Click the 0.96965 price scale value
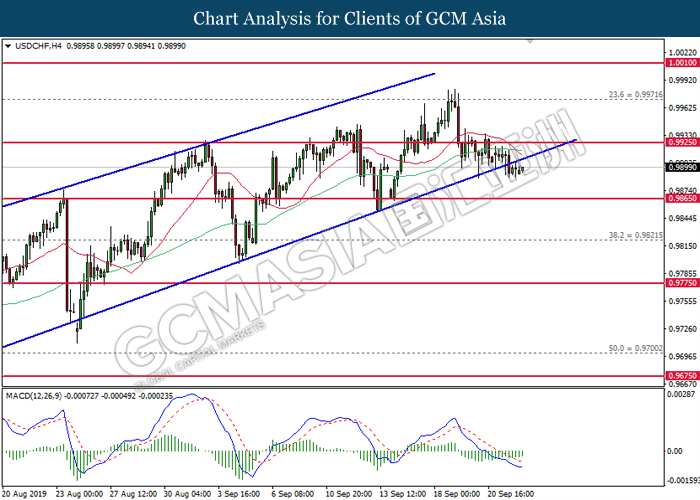700x500 pixels. (x=683, y=357)
